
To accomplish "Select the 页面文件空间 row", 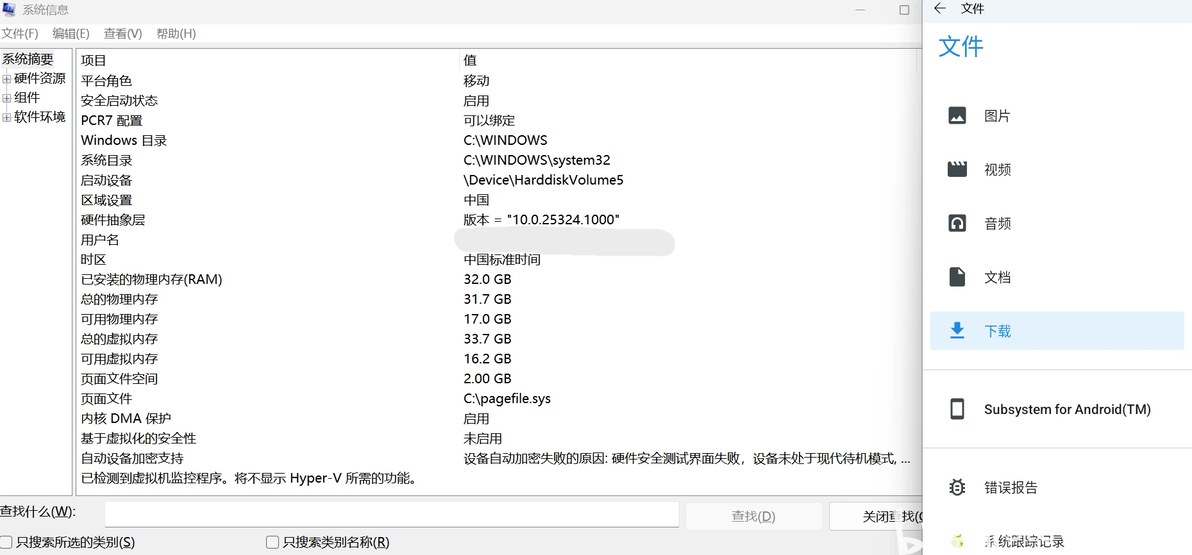I will tap(497, 378).
